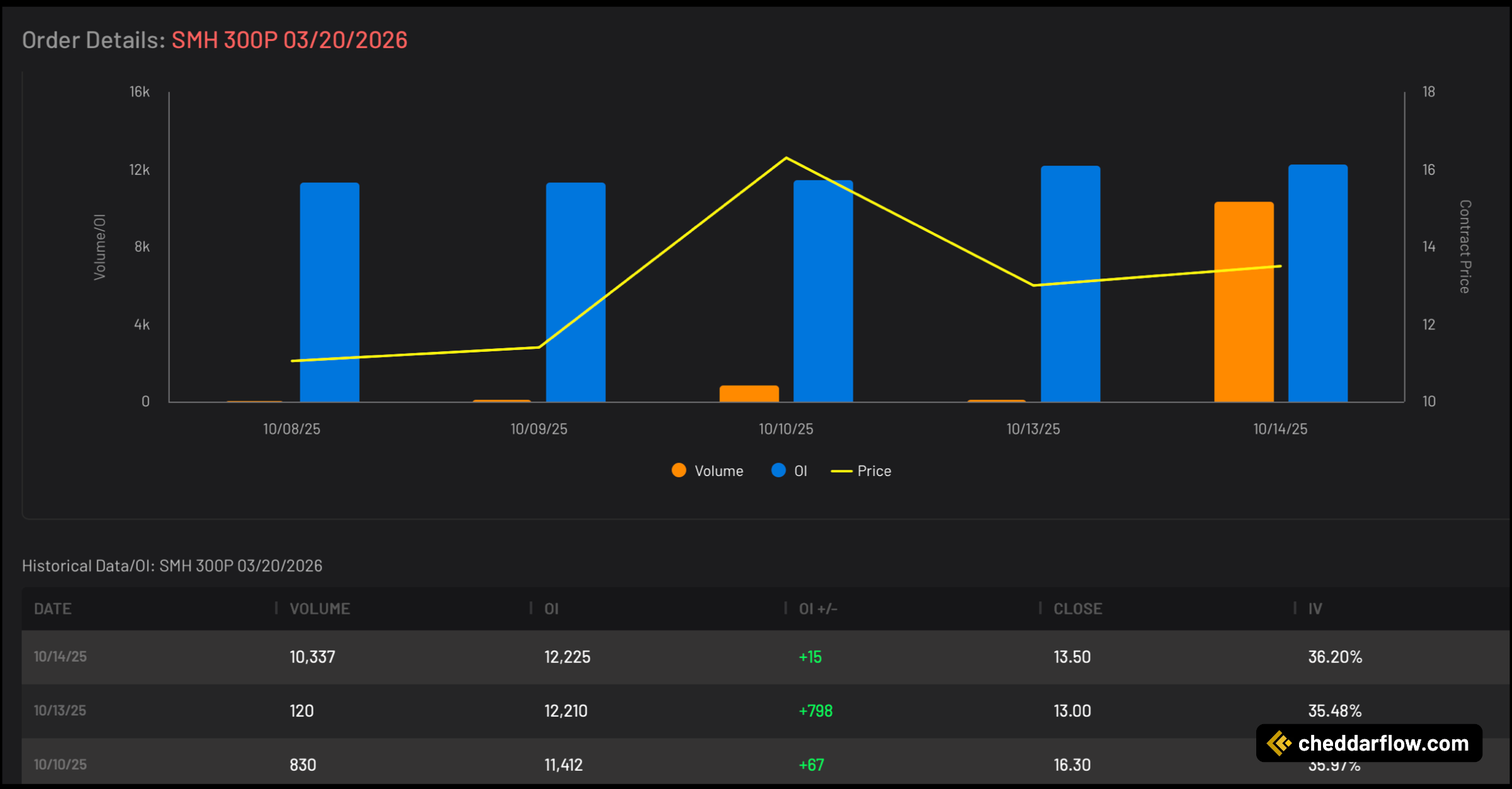This screenshot has width=1512, height=789.
Task: Sort table by CLOSE column header
Action: tap(1078, 609)
